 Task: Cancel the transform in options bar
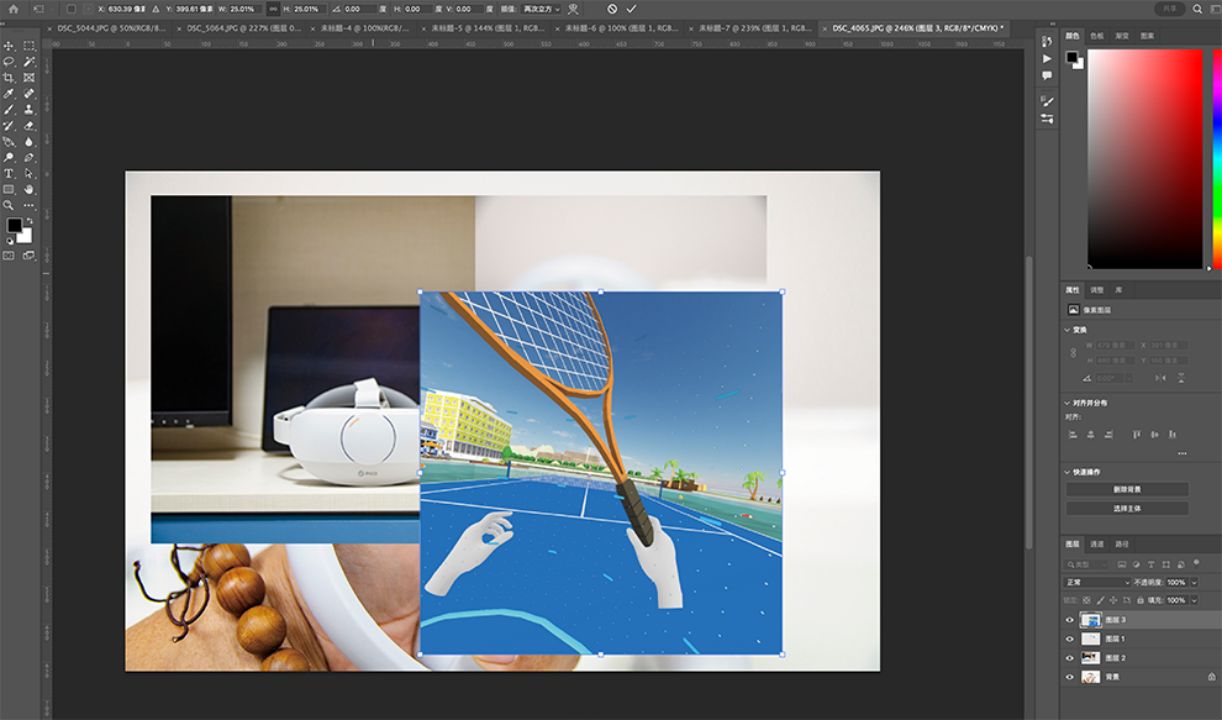(x=612, y=9)
